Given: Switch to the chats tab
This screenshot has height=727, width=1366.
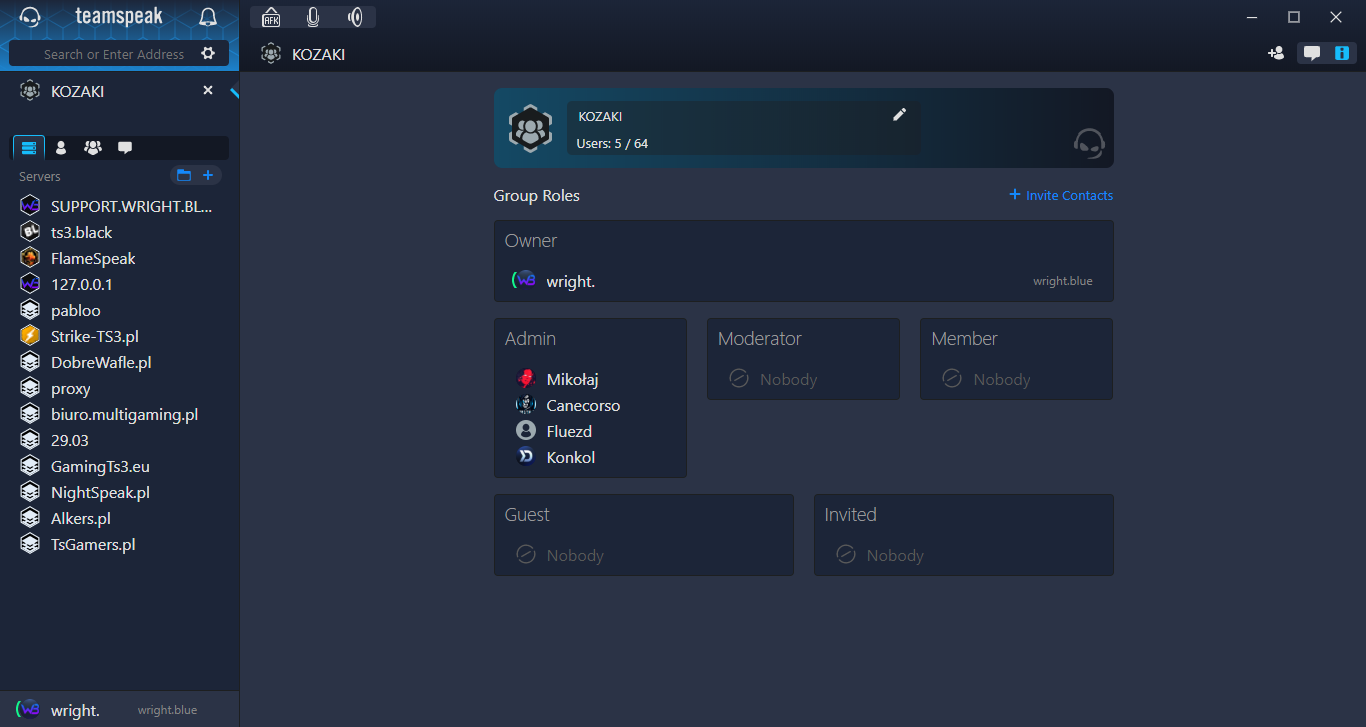Looking at the screenshot, I should click(x=125, y=148).
